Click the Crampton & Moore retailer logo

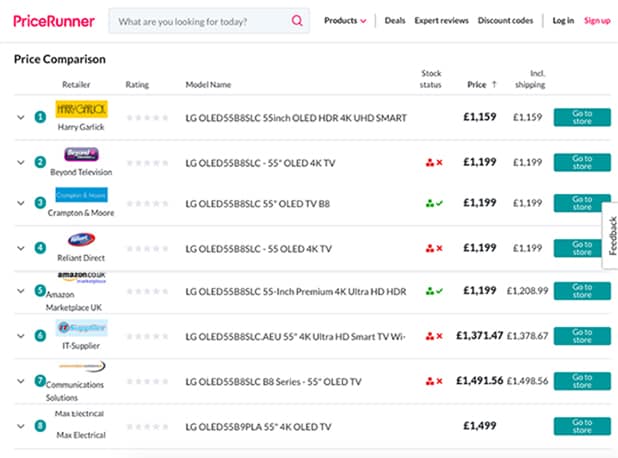coord(82,196)
